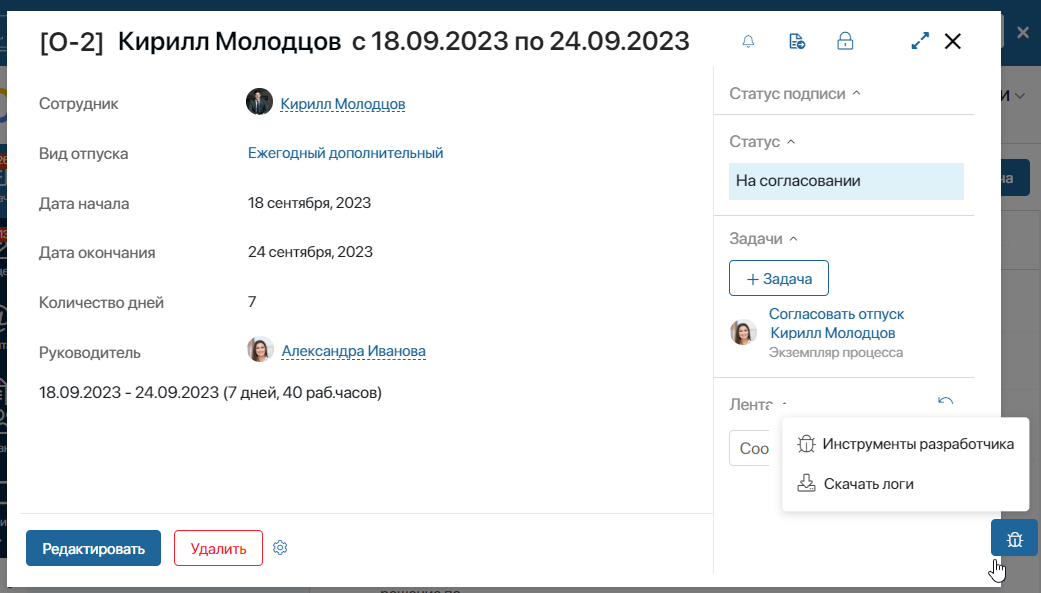Screen dimensions: 1041x593
Task: Click the padlock access icon
Action: point(844,41)
